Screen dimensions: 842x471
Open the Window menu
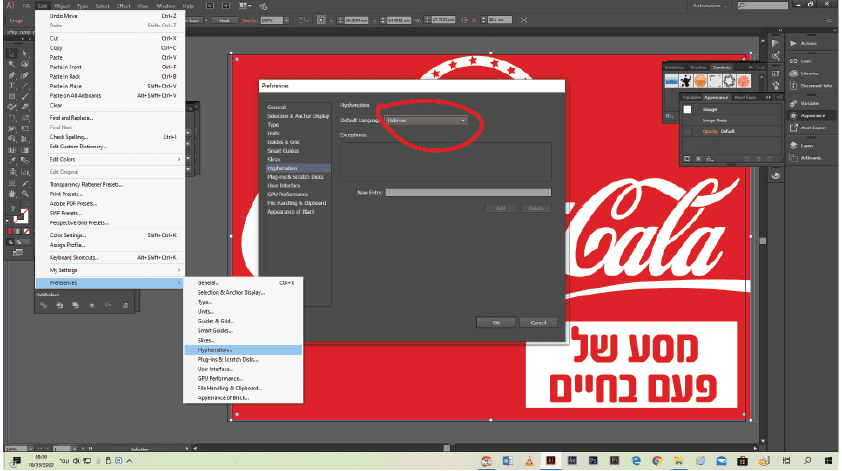[165, 6]
